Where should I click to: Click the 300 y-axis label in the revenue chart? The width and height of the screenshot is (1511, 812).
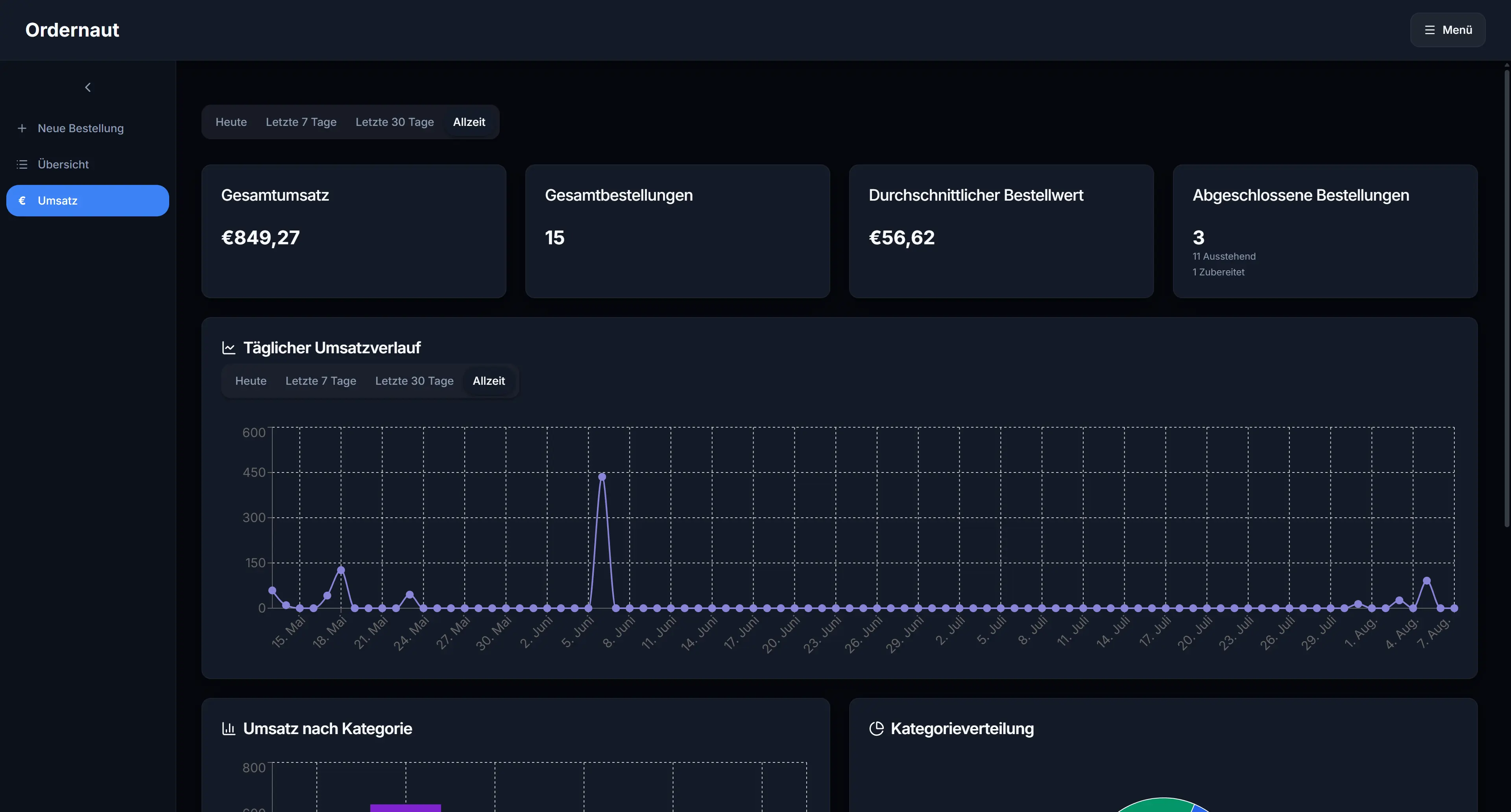point(254,518)
